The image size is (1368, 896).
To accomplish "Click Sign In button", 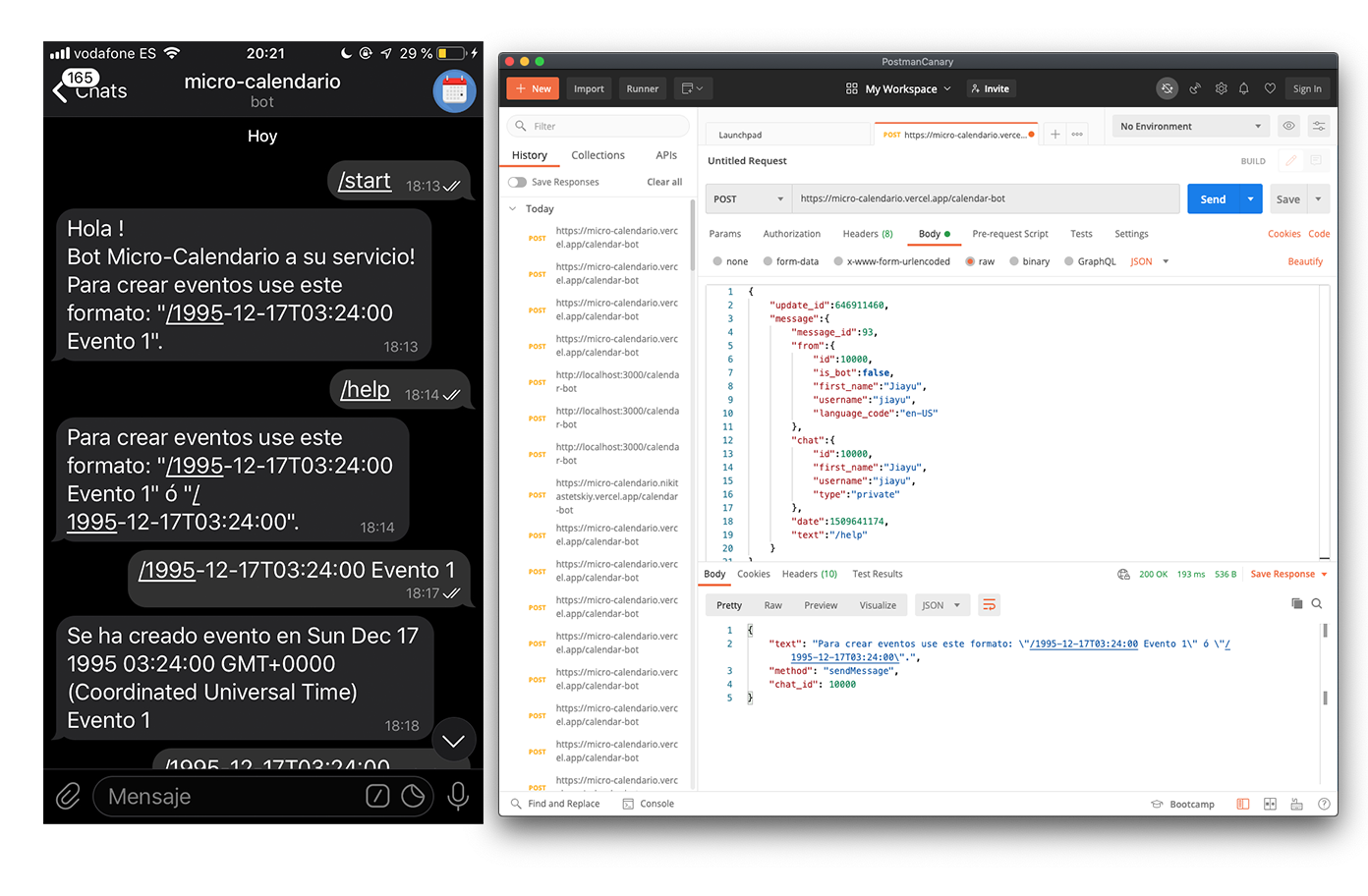I will (x=1307, y=88).
